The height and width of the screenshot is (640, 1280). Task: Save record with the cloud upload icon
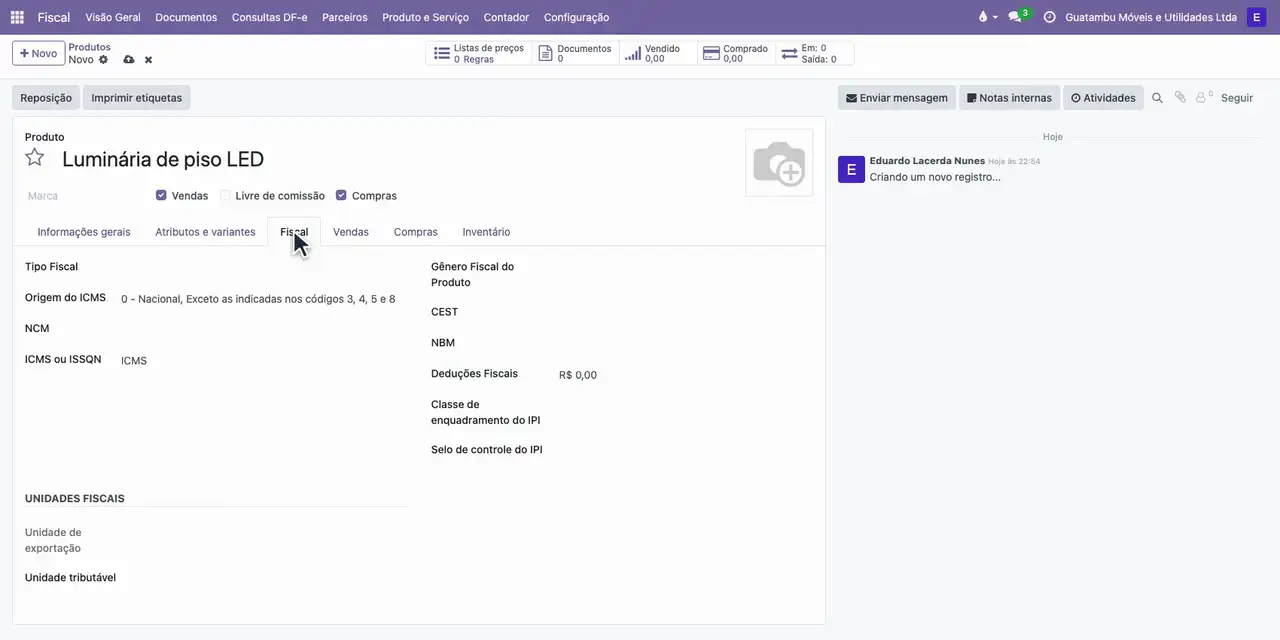tap(129, 60)
